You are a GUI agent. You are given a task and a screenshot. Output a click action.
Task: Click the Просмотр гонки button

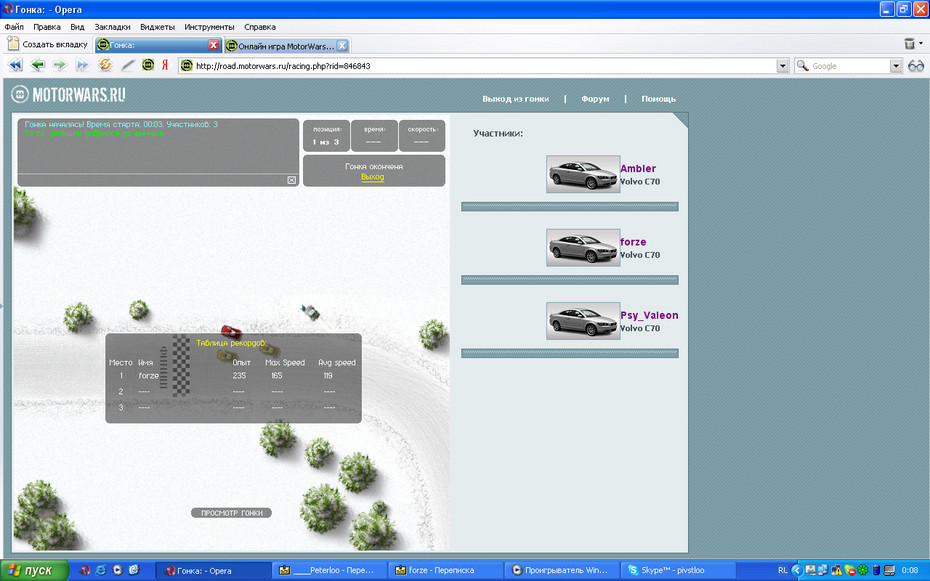coord(231,513)
